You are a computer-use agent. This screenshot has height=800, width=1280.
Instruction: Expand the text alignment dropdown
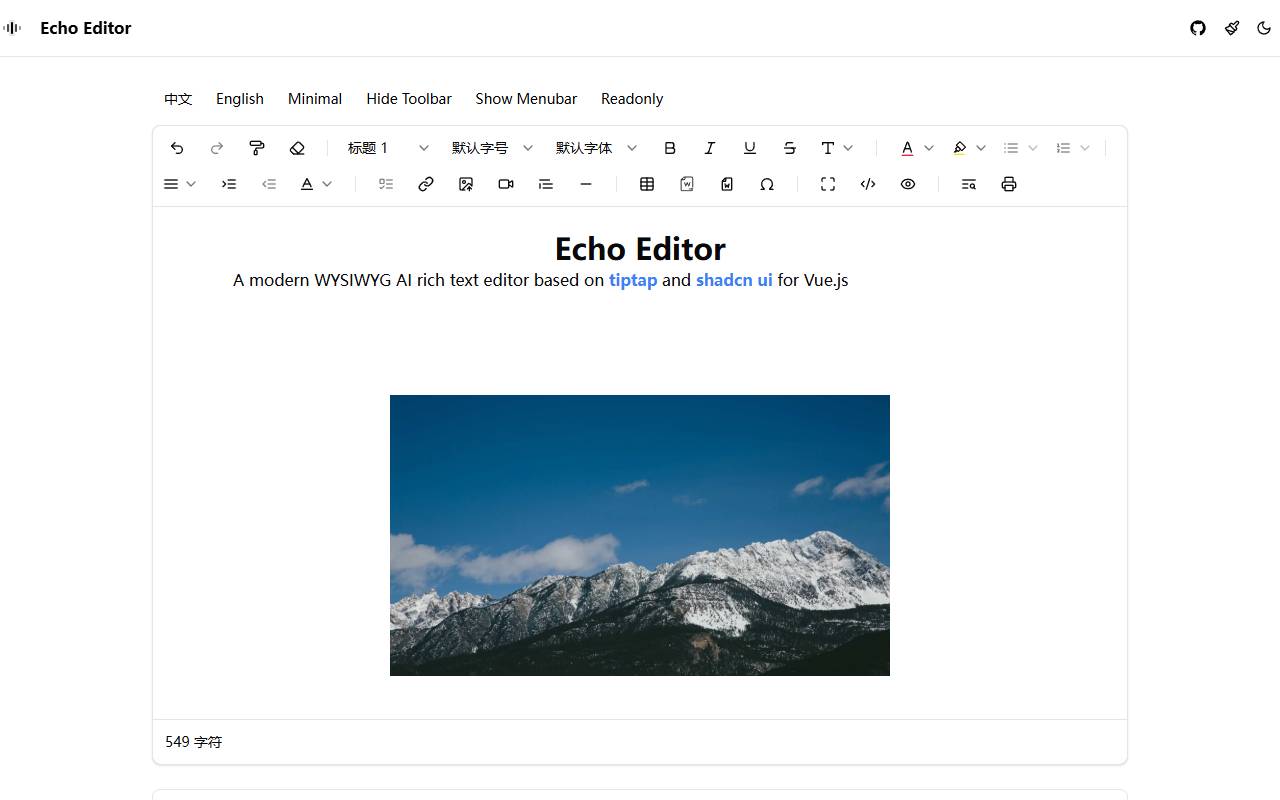point(180,184)
